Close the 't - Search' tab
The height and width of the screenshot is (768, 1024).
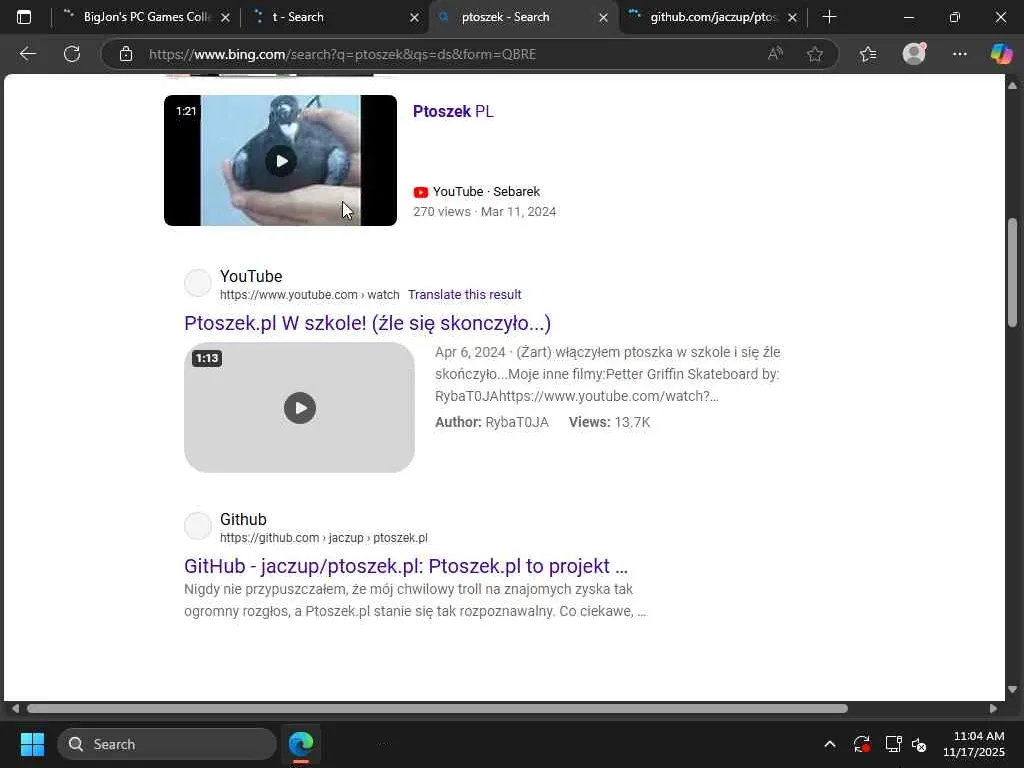click(414, 18)
